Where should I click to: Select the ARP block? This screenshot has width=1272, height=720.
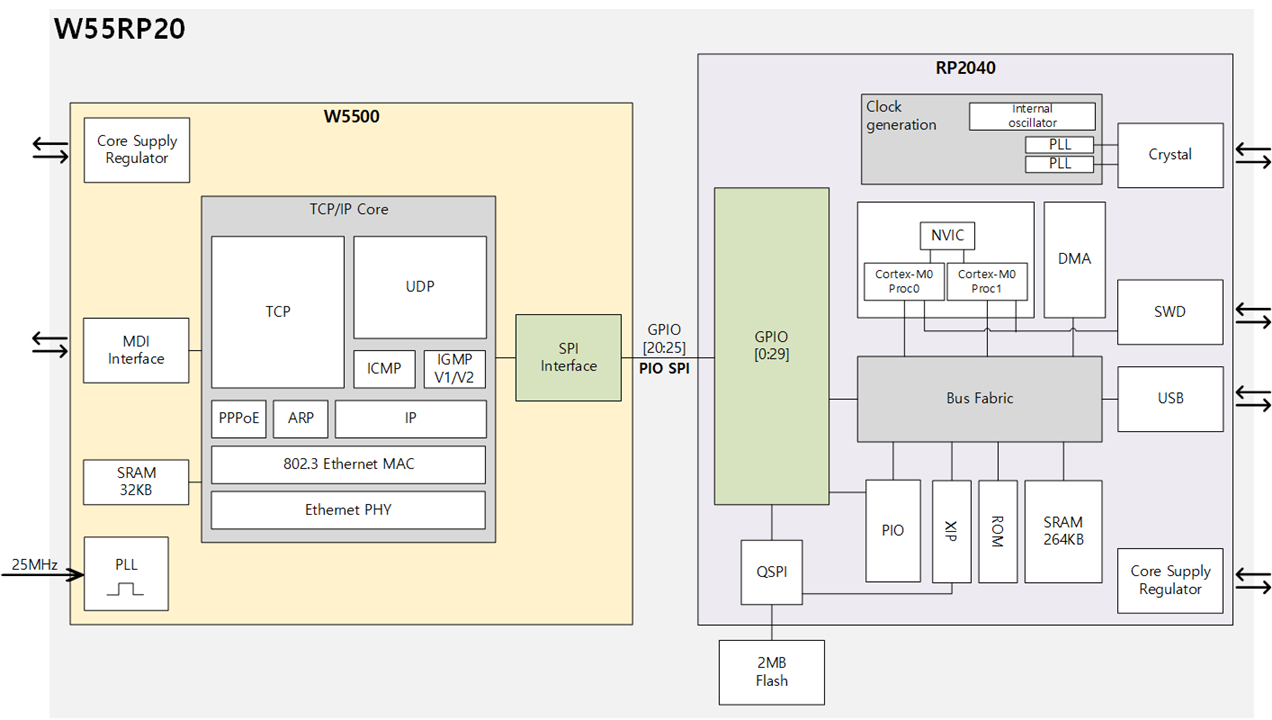[x=301, y=419]
